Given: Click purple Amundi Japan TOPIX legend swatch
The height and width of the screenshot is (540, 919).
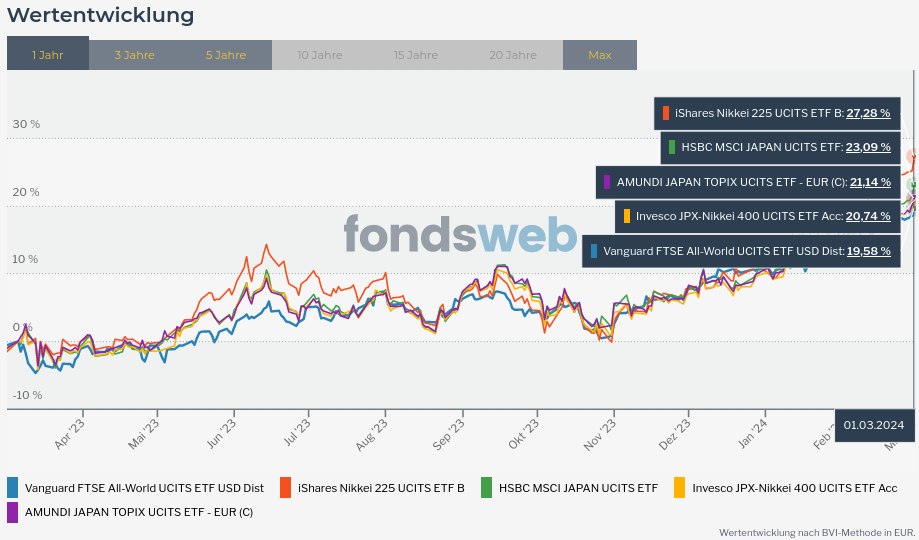Looking at the screenshot, I should pos(13,512).
